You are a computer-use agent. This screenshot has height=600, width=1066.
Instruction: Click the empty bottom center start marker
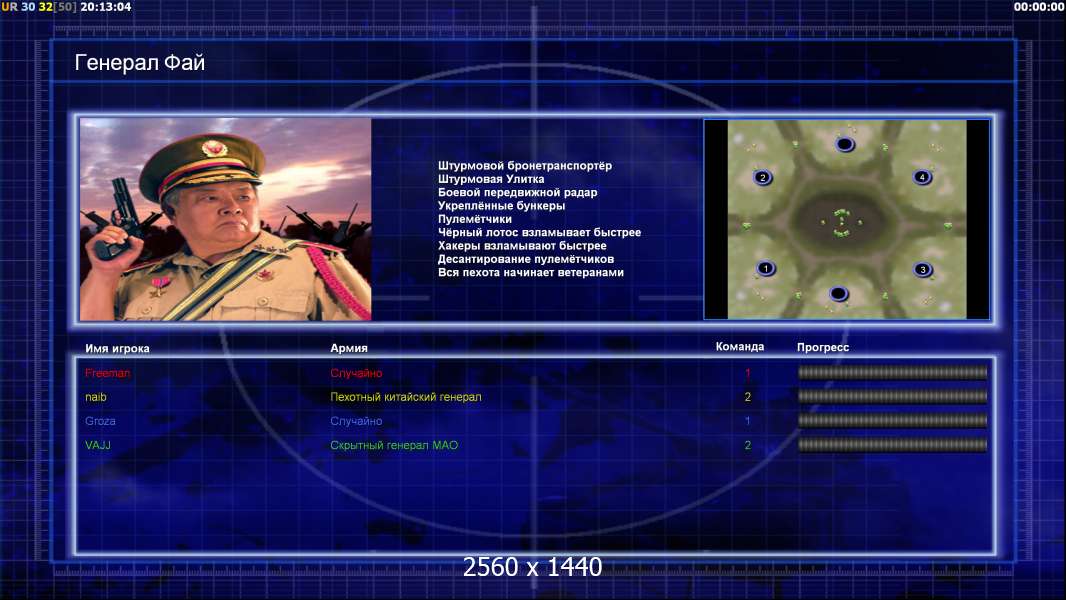point(838,294)
